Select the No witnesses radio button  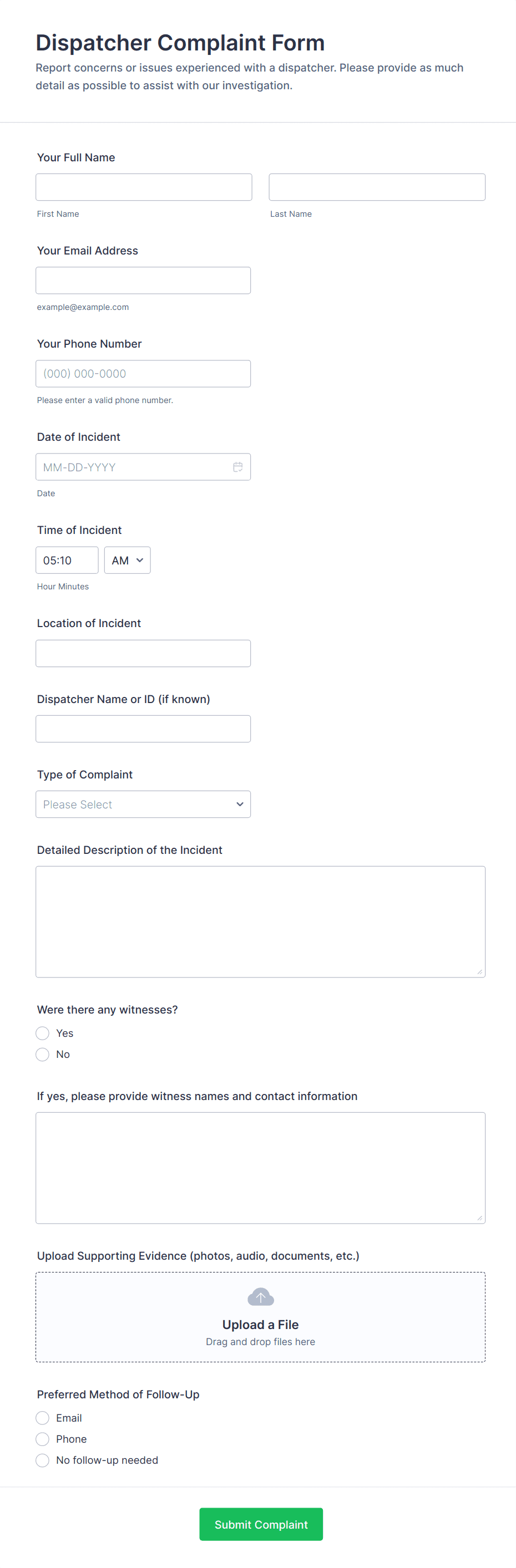tap(43, 1054)
